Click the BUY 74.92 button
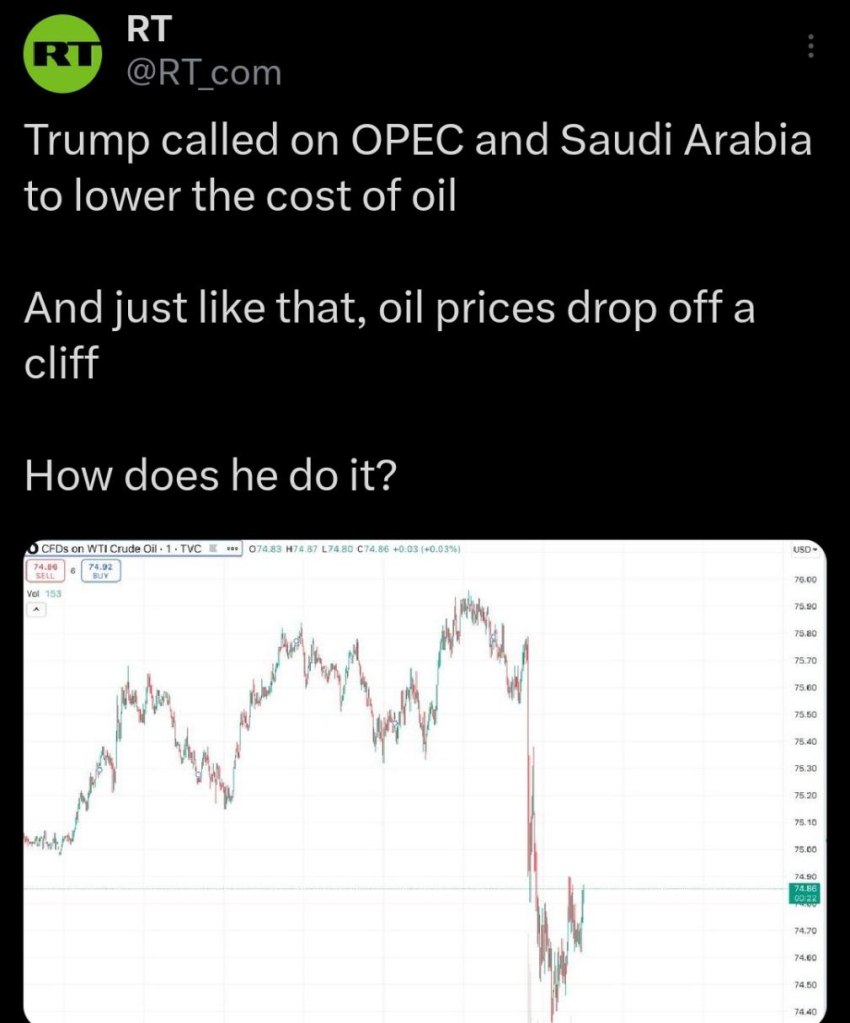850x1023 pixels. pos(100,571)
